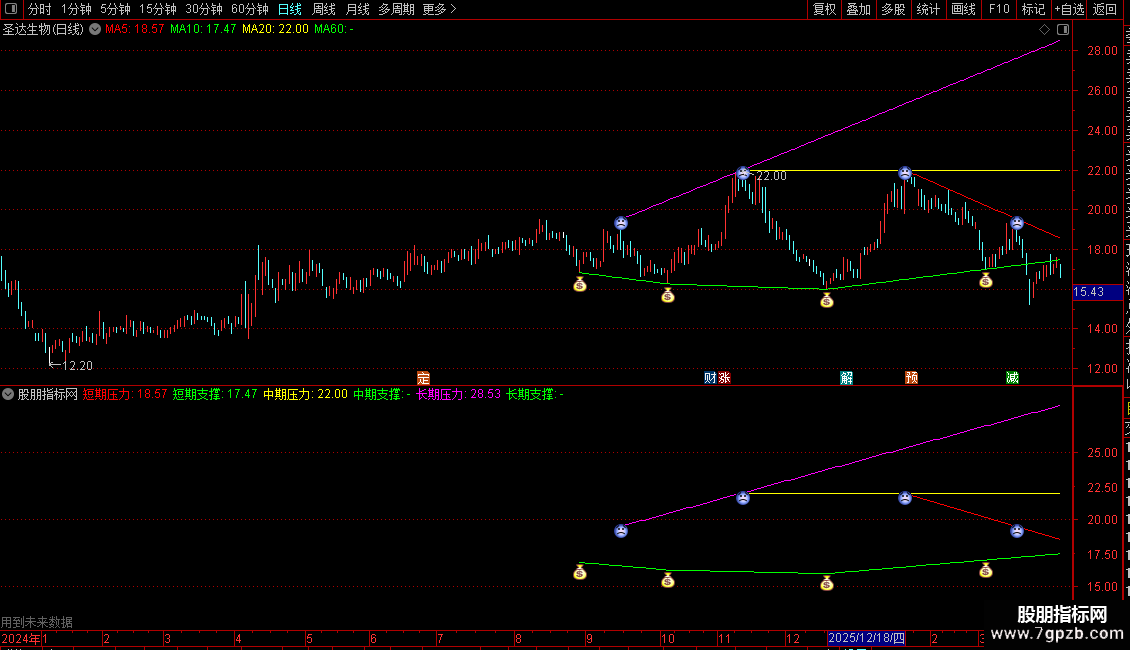Image resolution: width=1130 pixels, height=650 pixels.
Task: Click the panel layout icon at top-left
Action: 11,9
